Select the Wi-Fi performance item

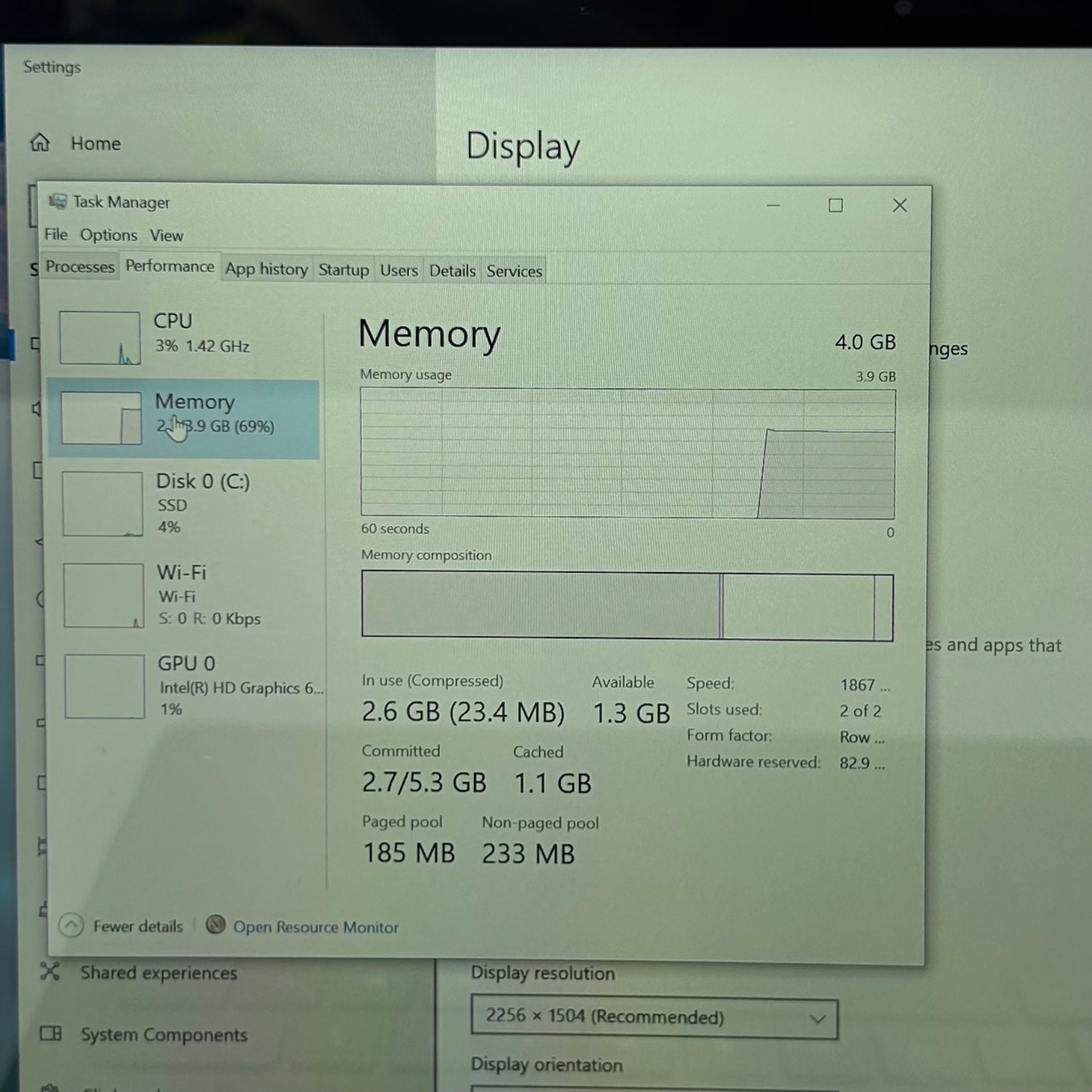point(183,595)
